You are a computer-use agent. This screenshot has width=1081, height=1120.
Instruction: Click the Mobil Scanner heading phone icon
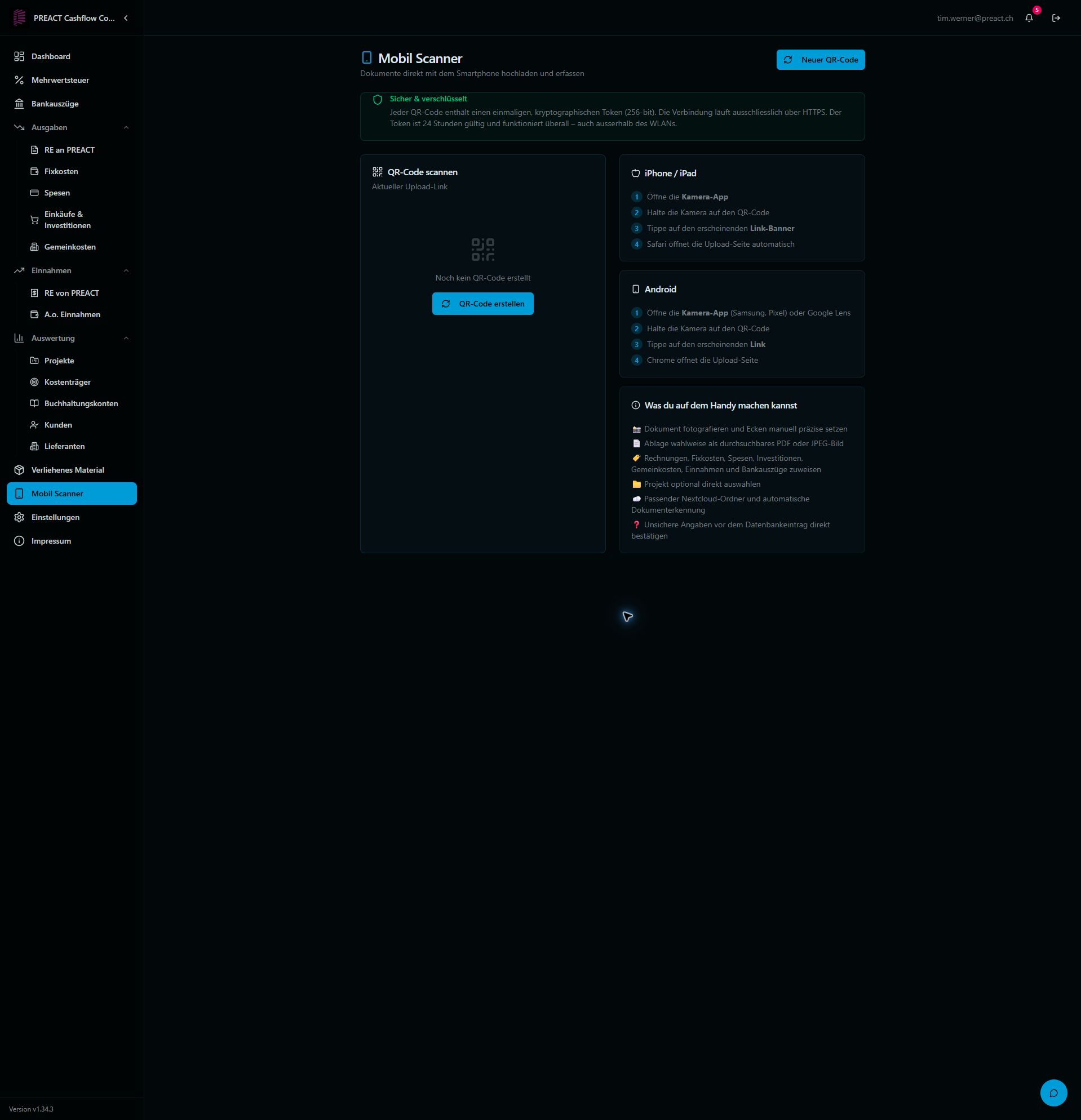pyautogui.click(x=367, y=57)
